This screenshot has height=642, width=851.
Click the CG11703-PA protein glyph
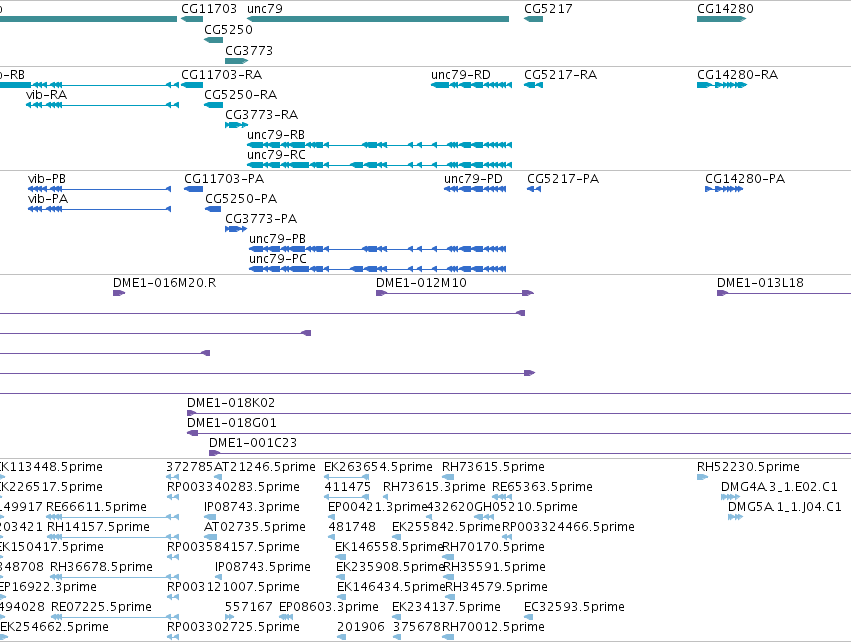[193, 189]
